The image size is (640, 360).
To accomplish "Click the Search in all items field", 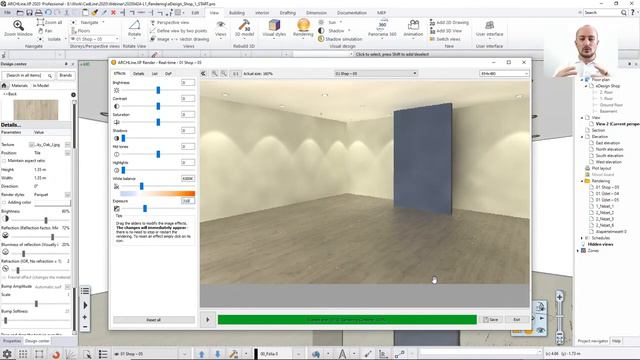I will click(28, 76).
